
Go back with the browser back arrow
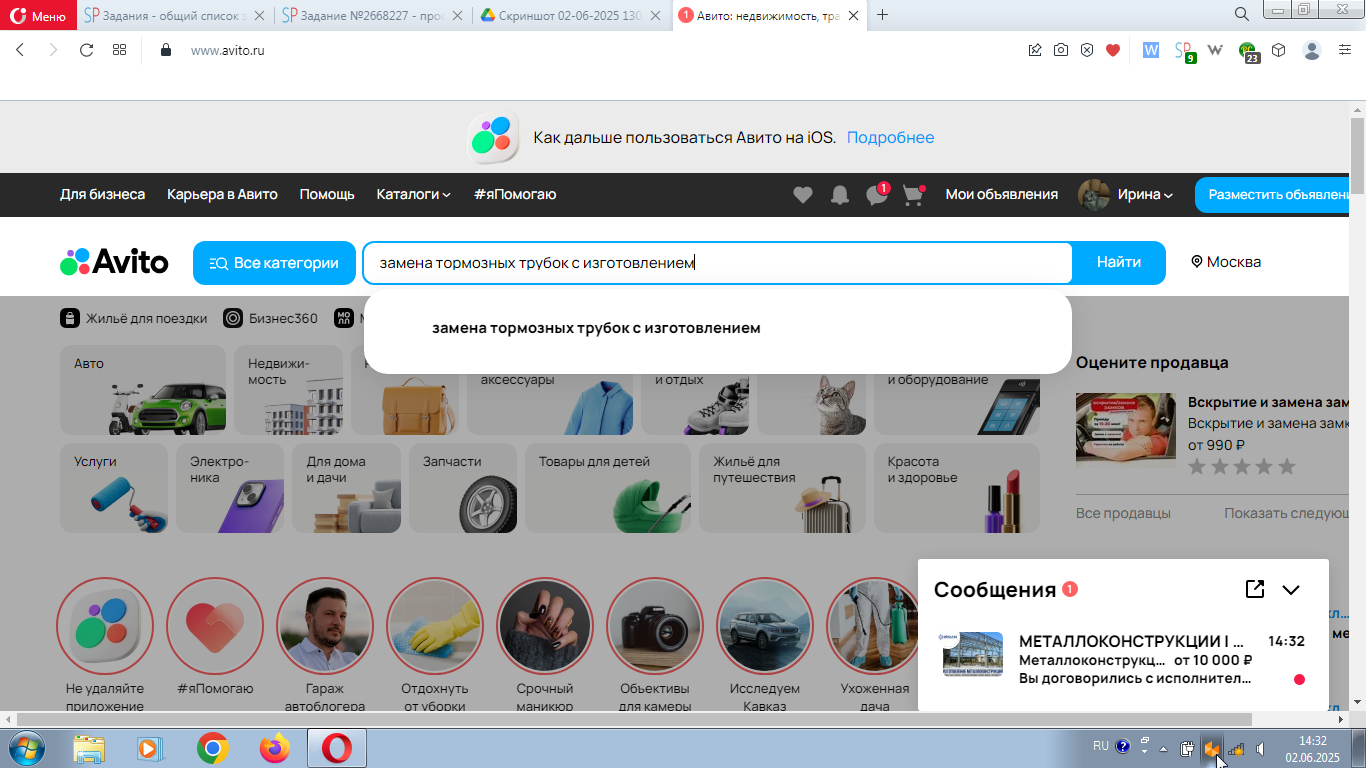(x=20, y=50)
